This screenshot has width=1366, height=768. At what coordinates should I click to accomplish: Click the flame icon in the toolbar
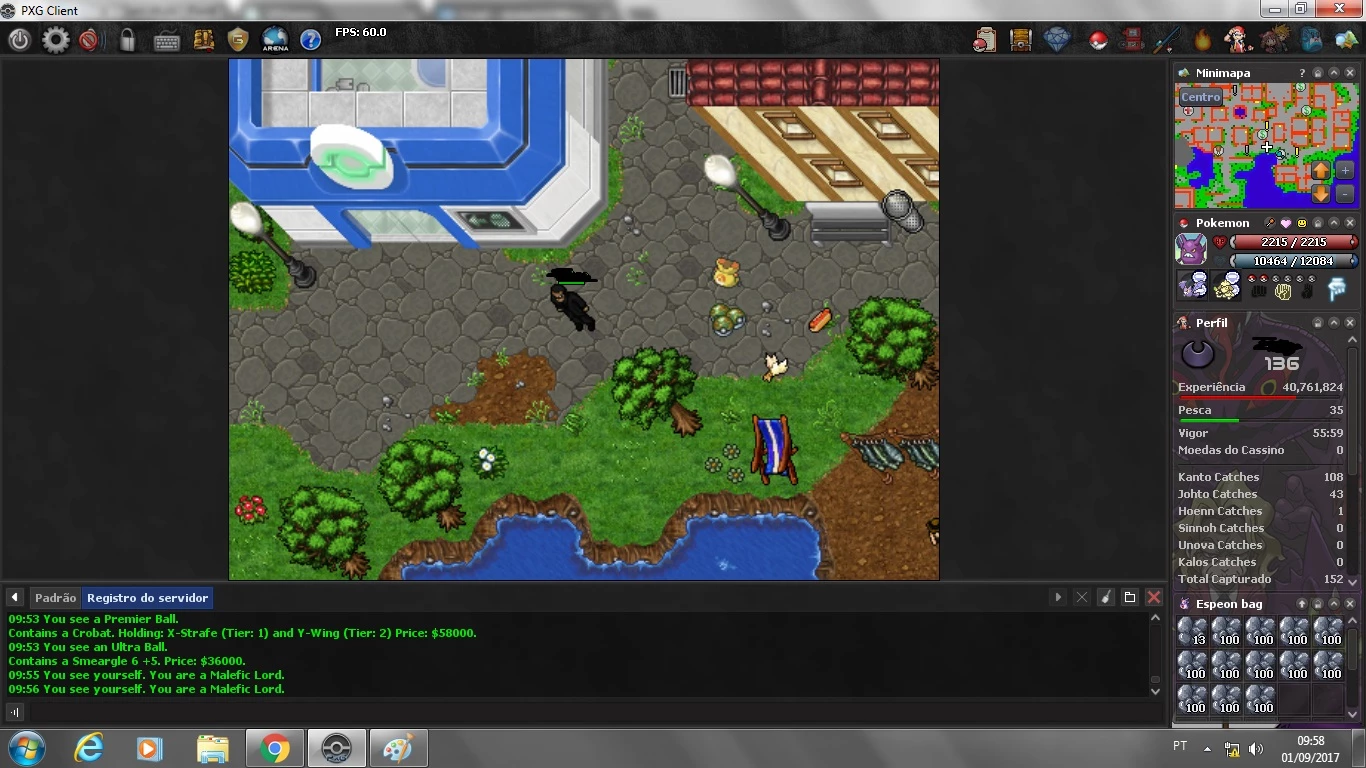pos(1202,40)
